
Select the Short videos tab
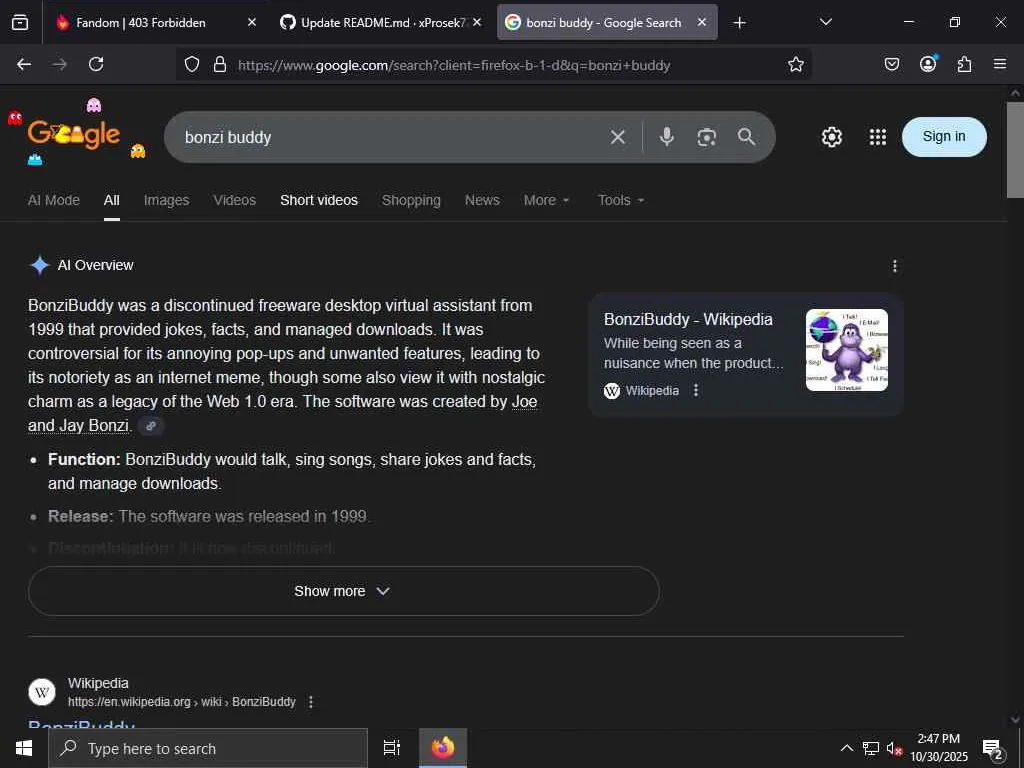(x=319, y=200)
